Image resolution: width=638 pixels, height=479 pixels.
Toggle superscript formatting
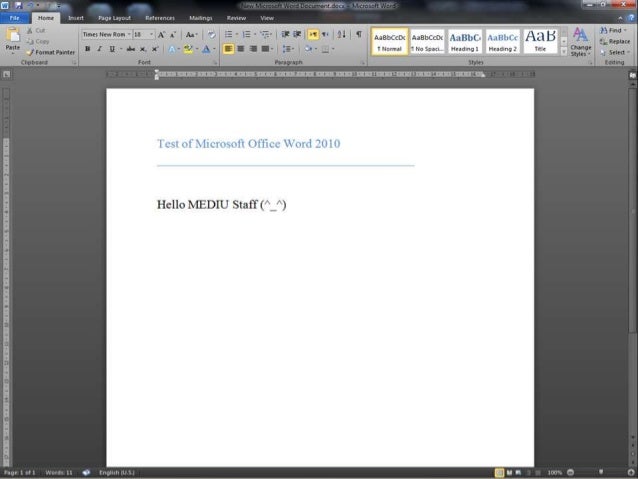pyautogui.click(x=155, y=49)
